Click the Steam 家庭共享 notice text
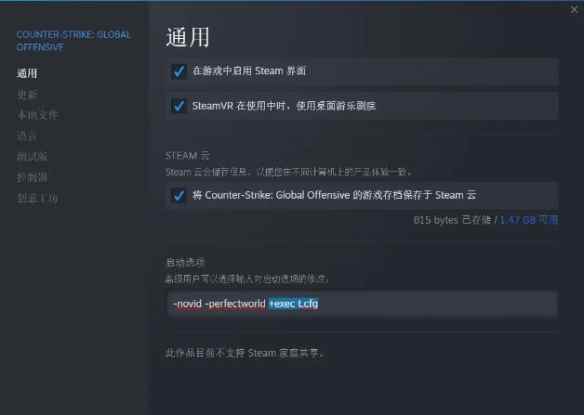This screenshot has width=584, height=415. pyautogui.click(x=244, y=353)
